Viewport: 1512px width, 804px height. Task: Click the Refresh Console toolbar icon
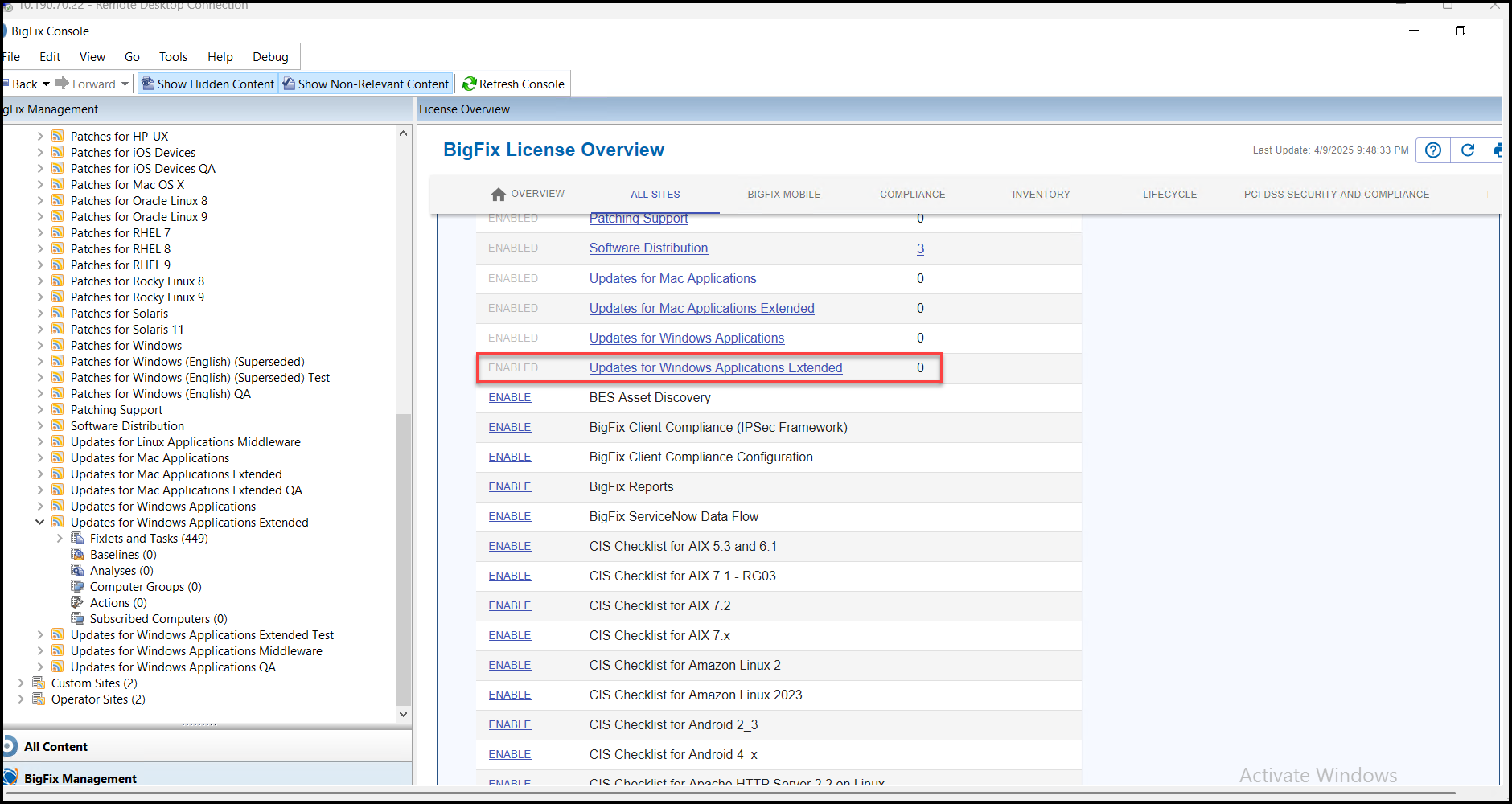click(470, 84)
